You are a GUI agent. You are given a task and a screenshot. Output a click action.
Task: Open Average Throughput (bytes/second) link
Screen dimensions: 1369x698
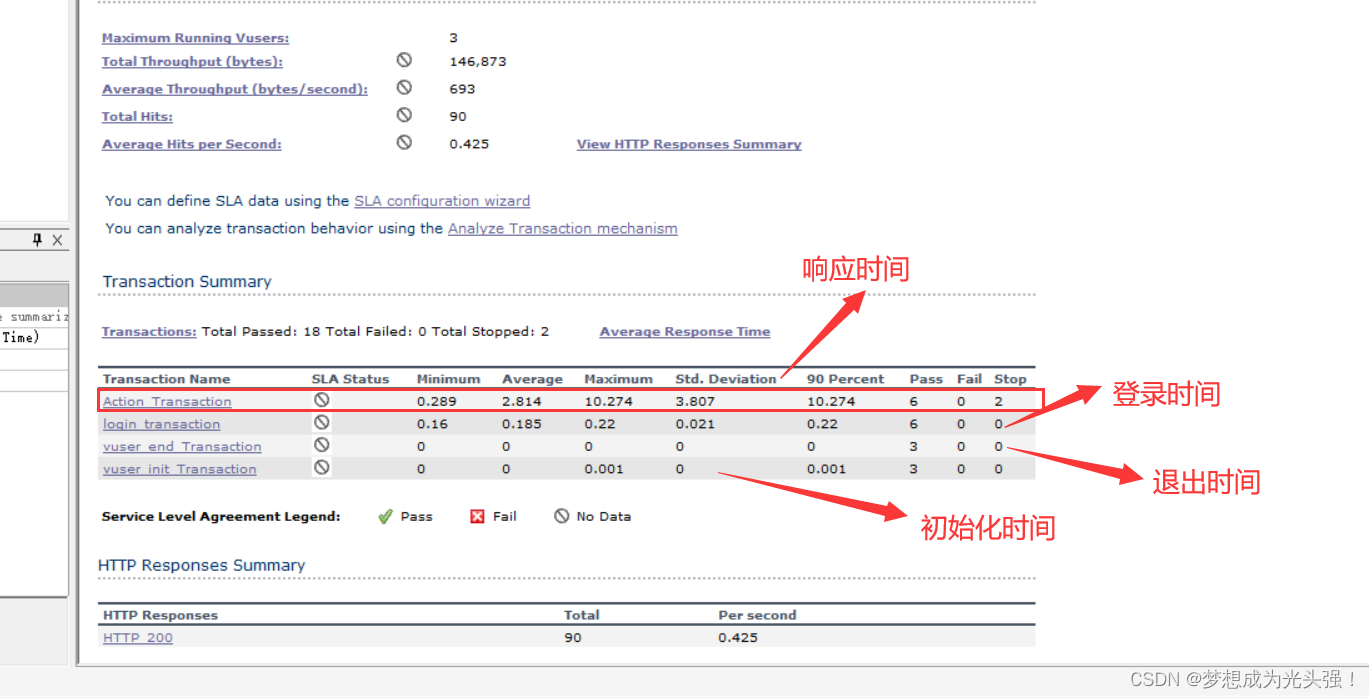click(x=235, y=89)
